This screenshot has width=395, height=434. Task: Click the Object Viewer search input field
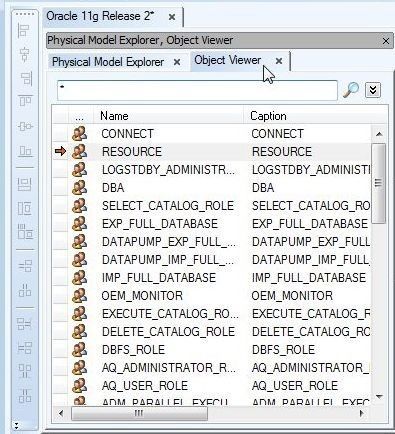(x=197, y=90)
